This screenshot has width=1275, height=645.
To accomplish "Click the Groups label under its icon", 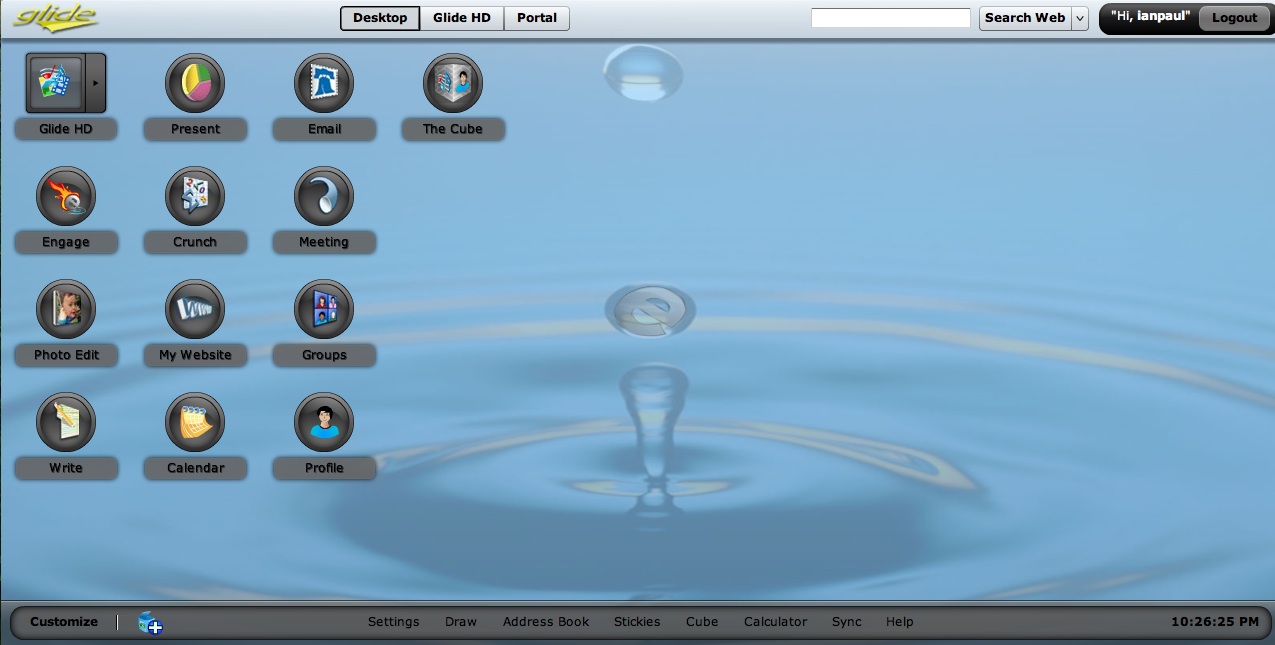I will pos(324,355).
